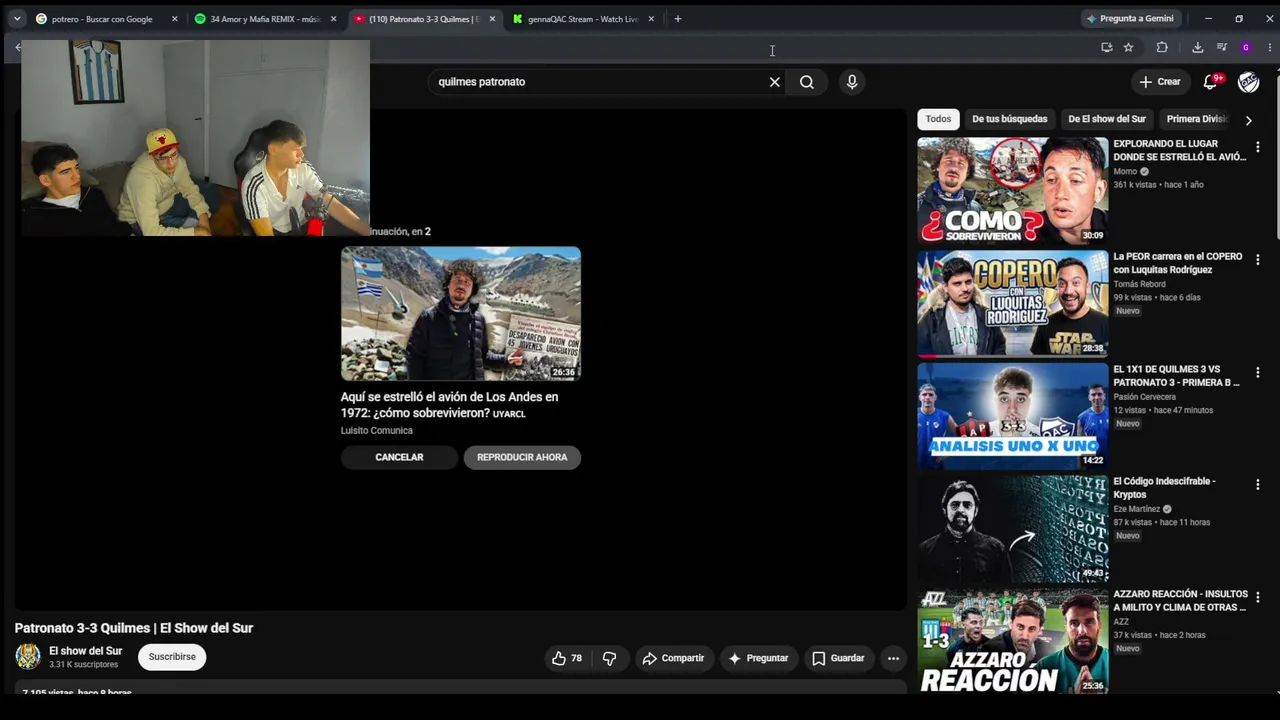Image resolution: width=1280 pixels, height=720 pixels.
Task: Open a new browser tab
Action: point(678,19)
